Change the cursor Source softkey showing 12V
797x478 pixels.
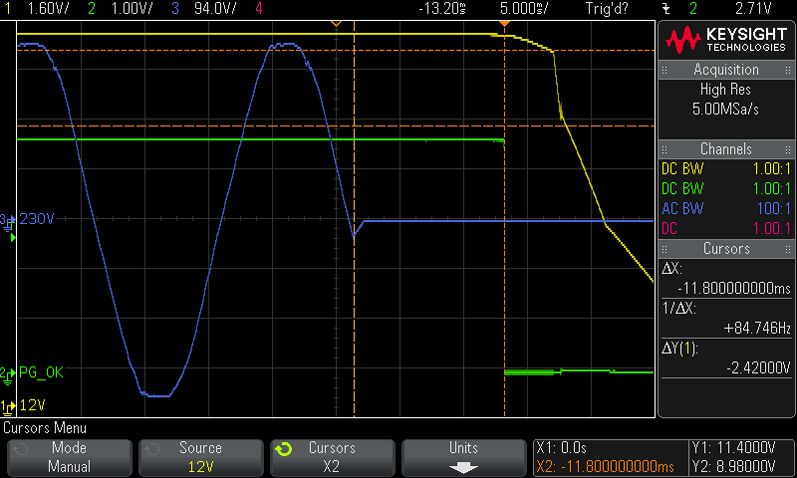pyautogui.click(x=200, y=458)
